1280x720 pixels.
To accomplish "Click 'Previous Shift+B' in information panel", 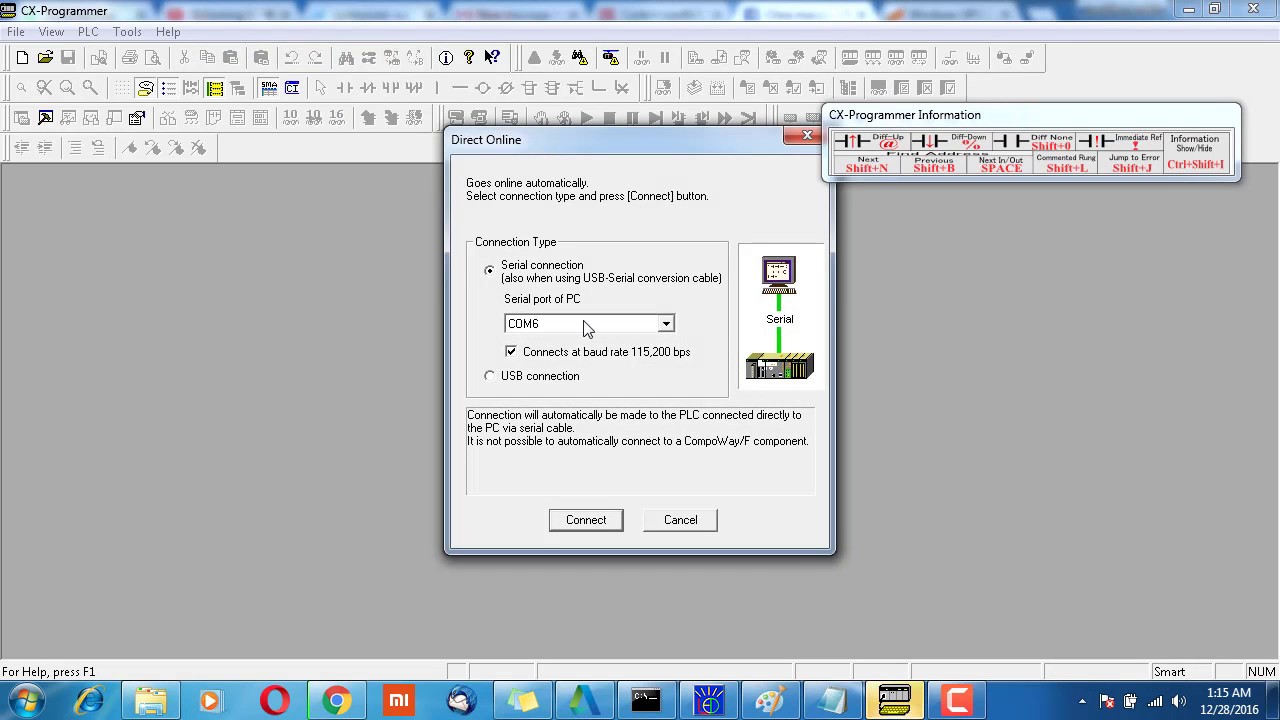I will point(933,164).
